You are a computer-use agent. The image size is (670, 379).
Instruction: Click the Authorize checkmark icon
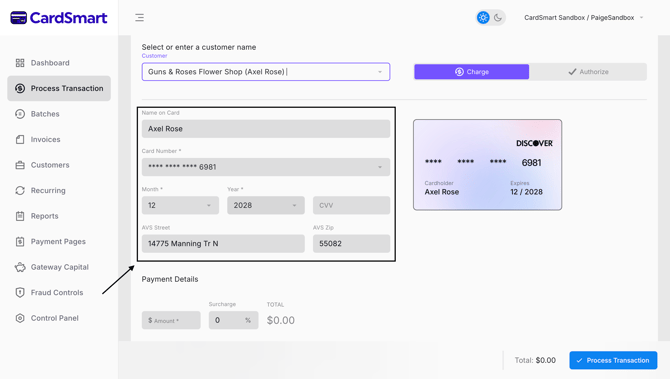572,72
